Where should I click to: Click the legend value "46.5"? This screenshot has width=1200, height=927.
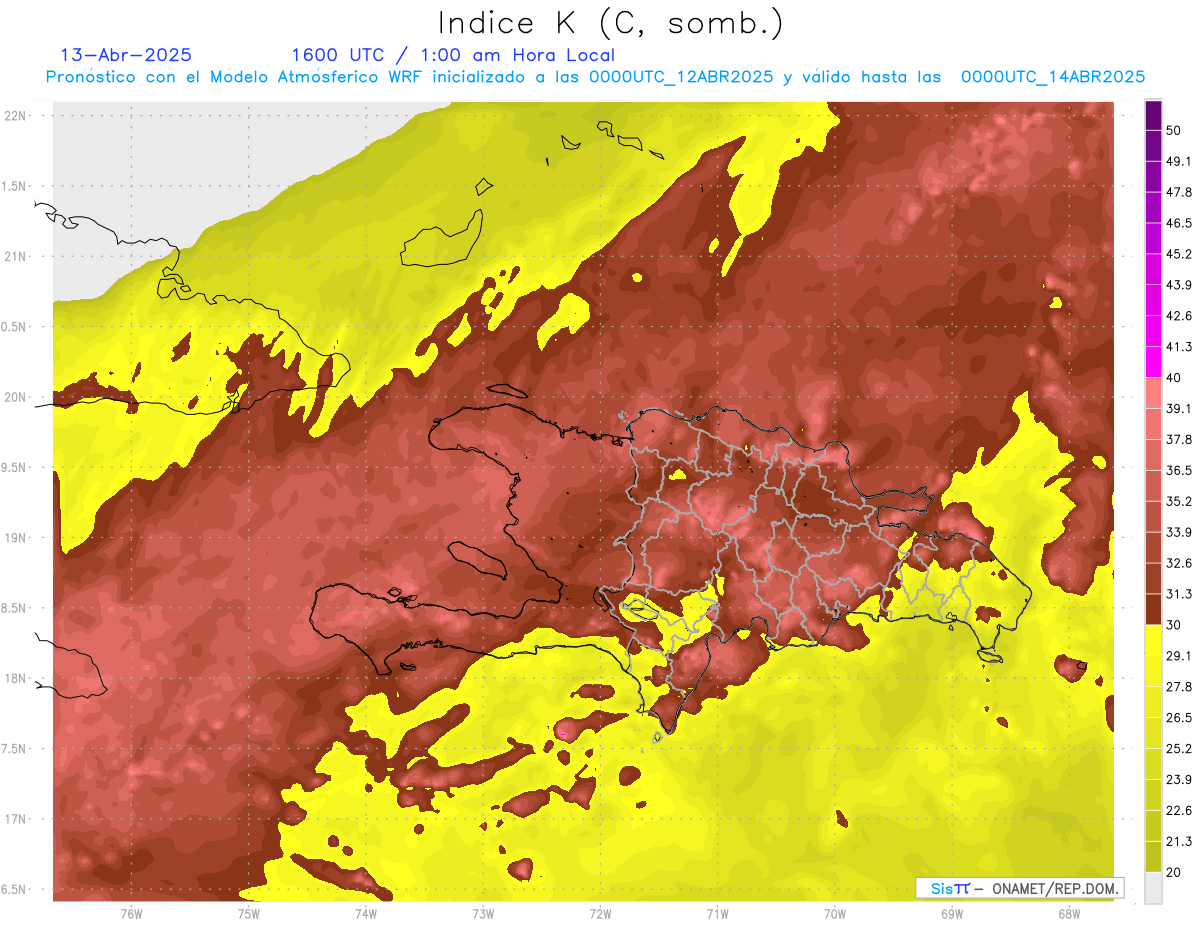coord(1179,223)
